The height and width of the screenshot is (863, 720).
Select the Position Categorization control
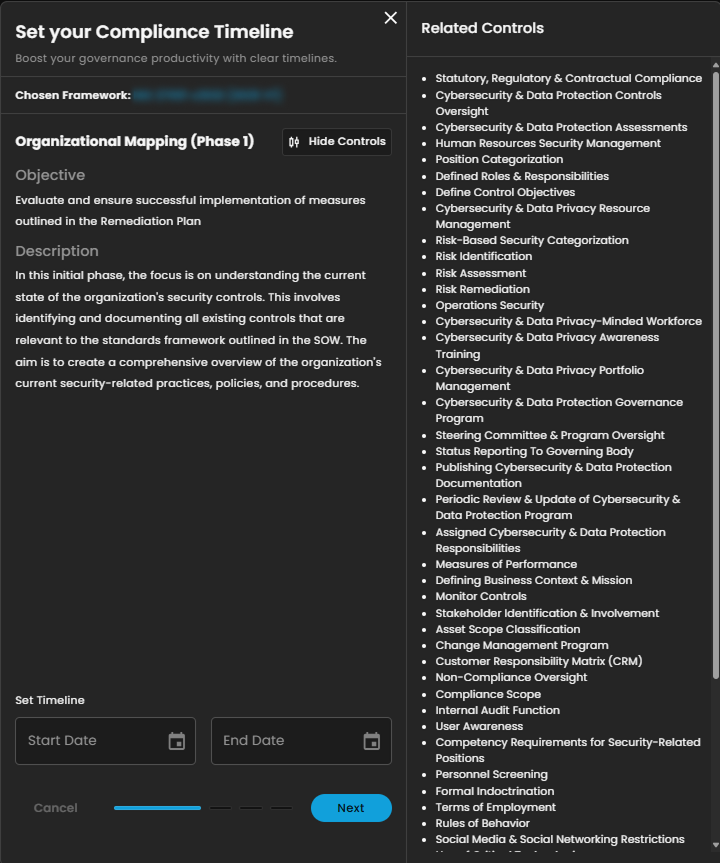click(x=499, y=158)
